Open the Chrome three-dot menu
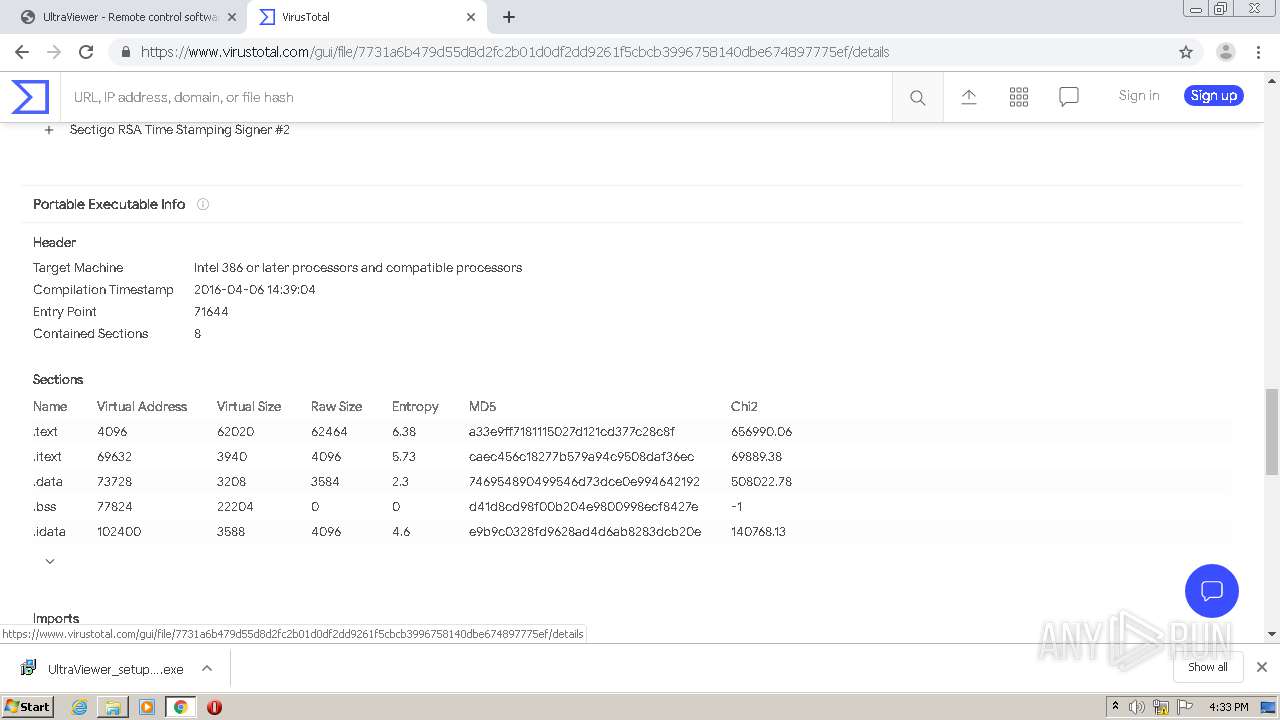The height and width of the screenshot is (720, 1280). pyautogui.click(x=1258, y=52)
